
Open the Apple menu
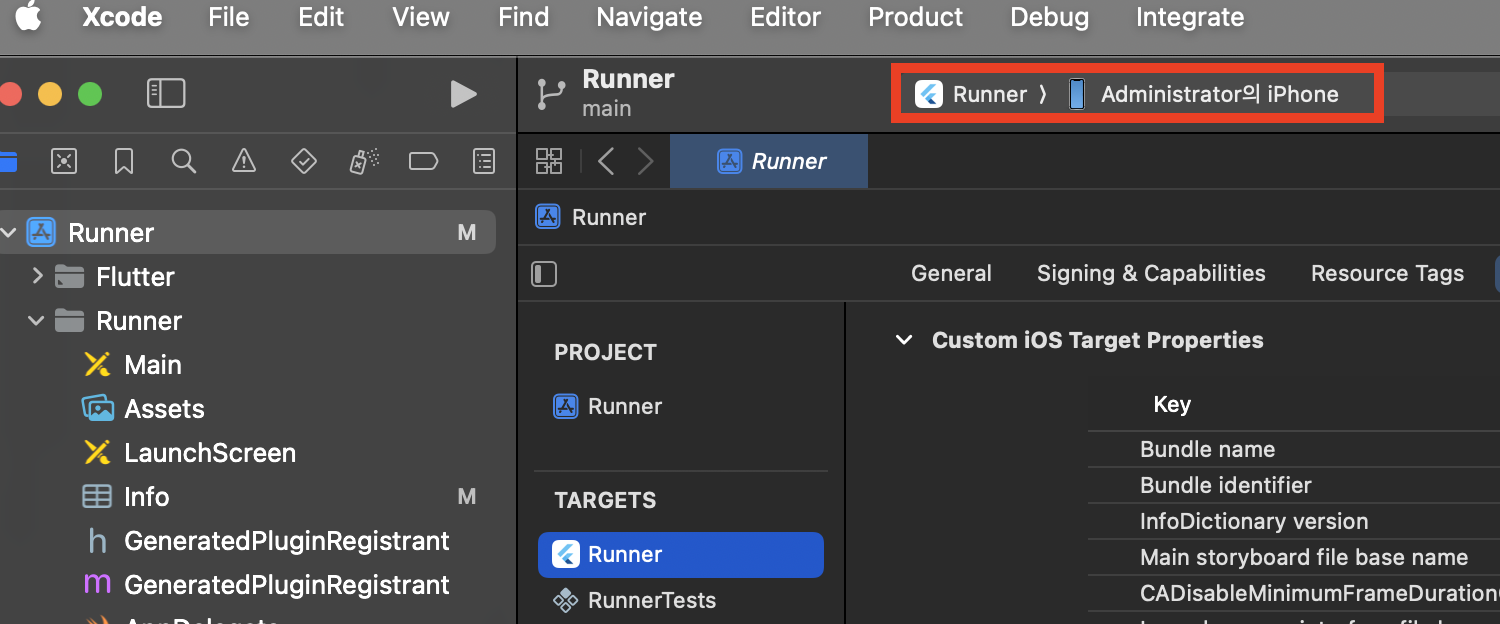click(x=28, y=17)
